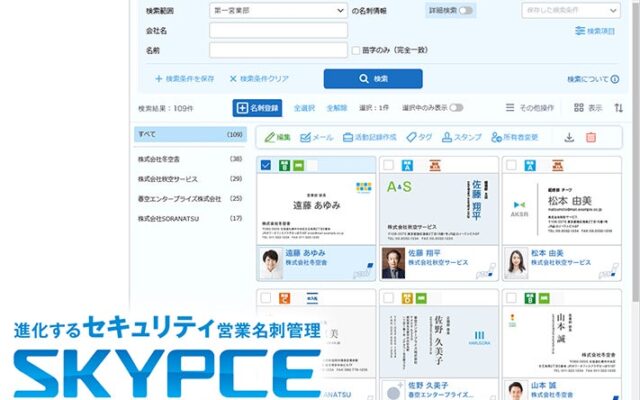Viewport: 640px width, 400px height.
Task: Click 遠藤 あゆみ profile photo
Action: [x=271, y=264]
